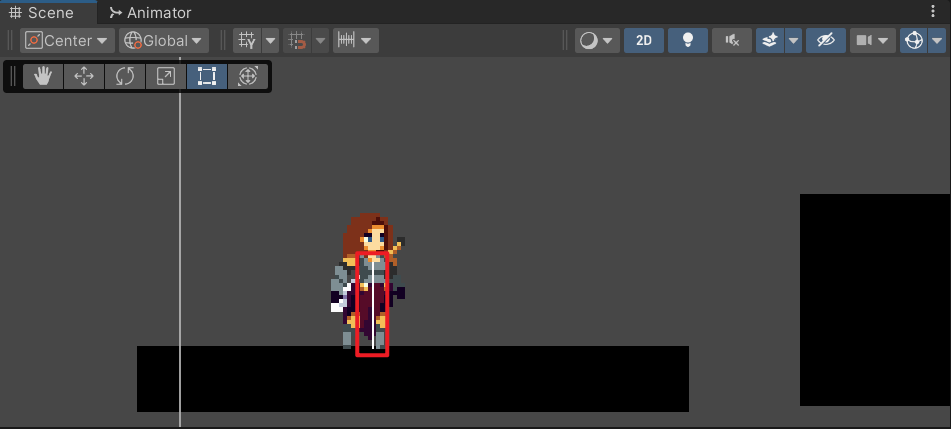Toggle scene visibility eye icon
The image size is (951, 429).
825,41
